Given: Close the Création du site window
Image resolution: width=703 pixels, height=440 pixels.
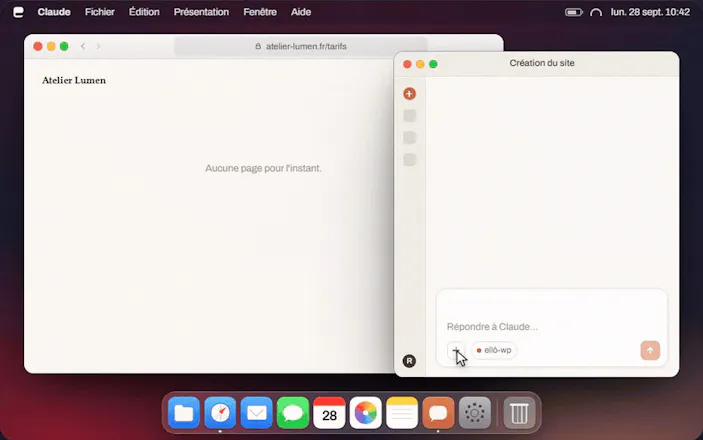Looking at the screenshot, I should coord(407,64).
